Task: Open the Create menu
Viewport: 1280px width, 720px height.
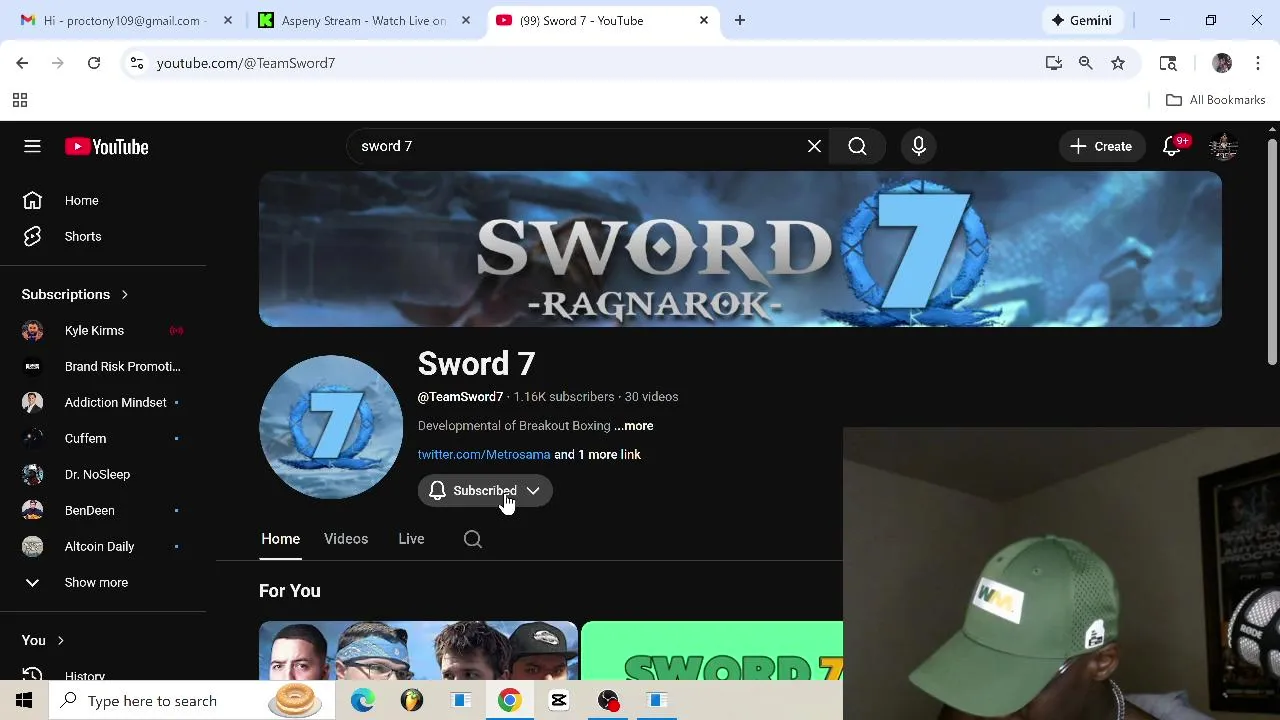Action: click(1101, 146)
